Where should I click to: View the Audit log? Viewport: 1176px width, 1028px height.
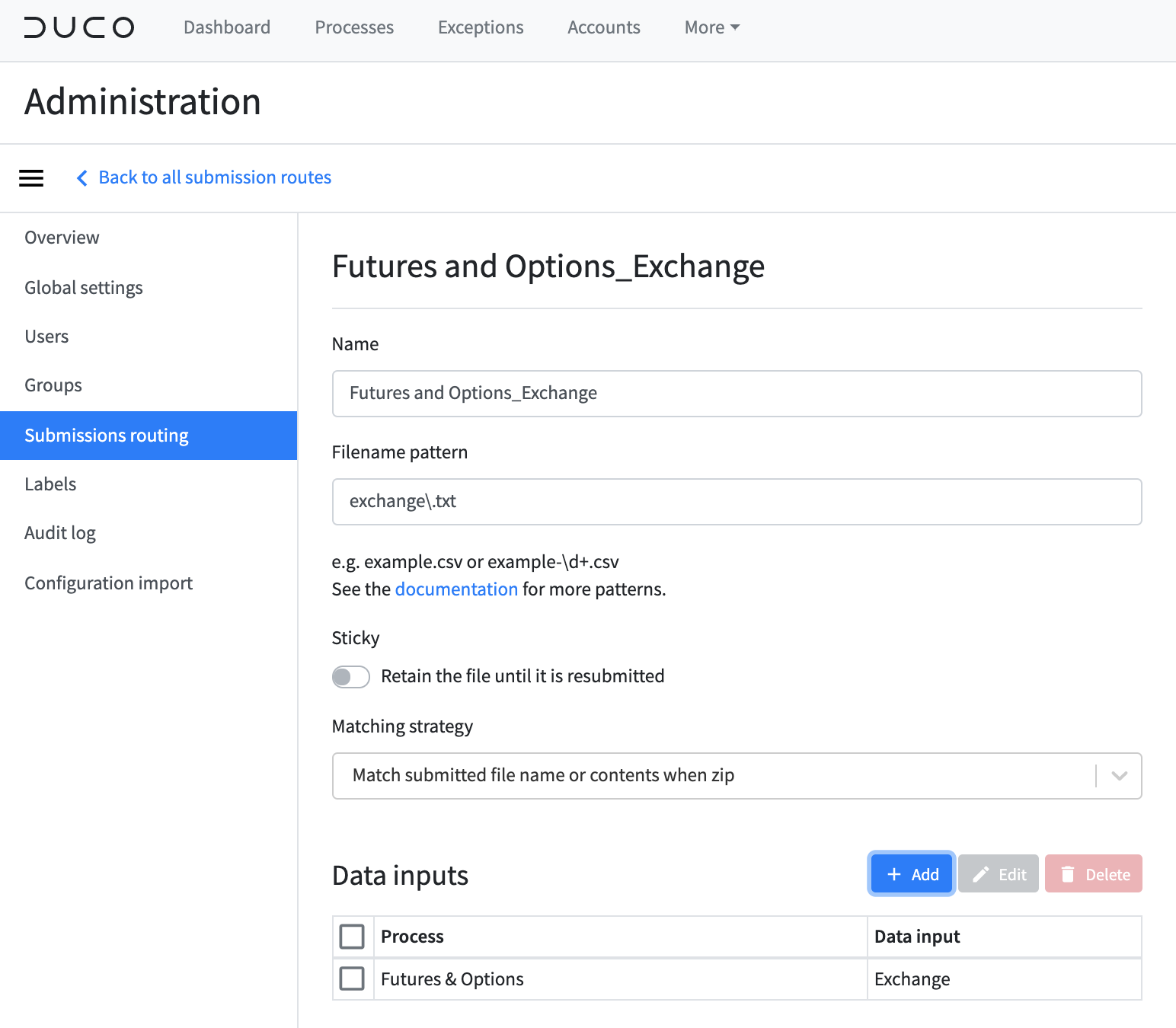tap(149, 533)
